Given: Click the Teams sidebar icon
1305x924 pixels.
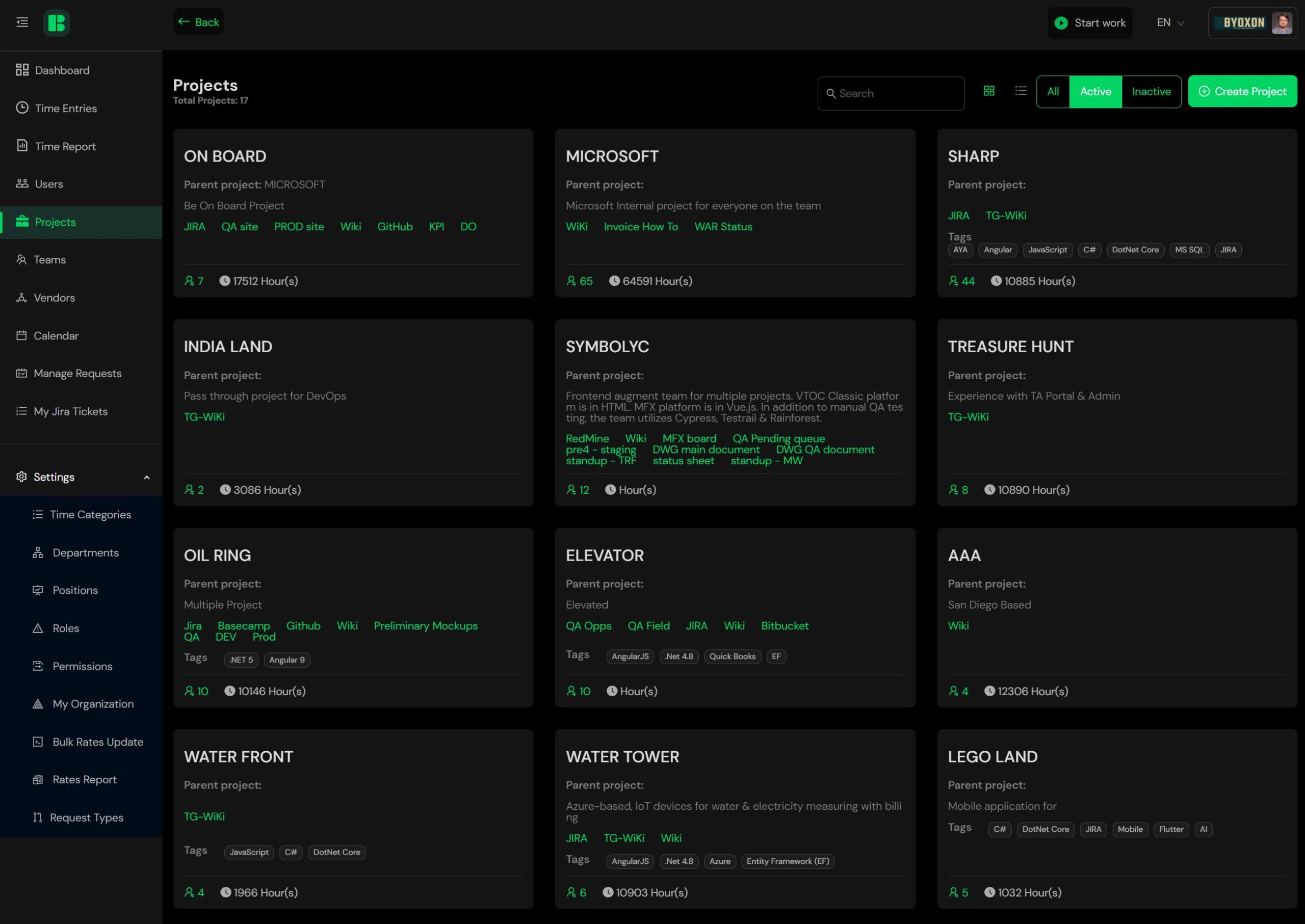Looking at the screenshot, I should coord(21,259).
